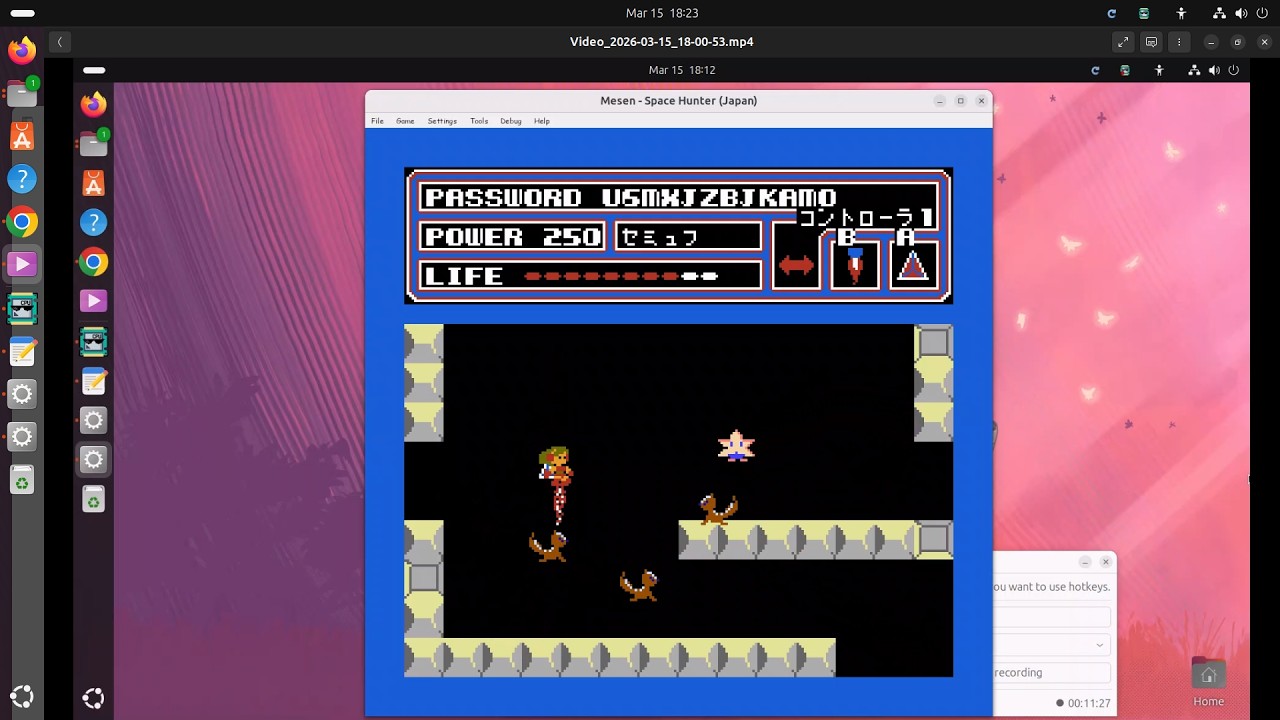1280x720 pixels.
Task: Open the Home folder desktop icon
Action: tap(1208, 681)
